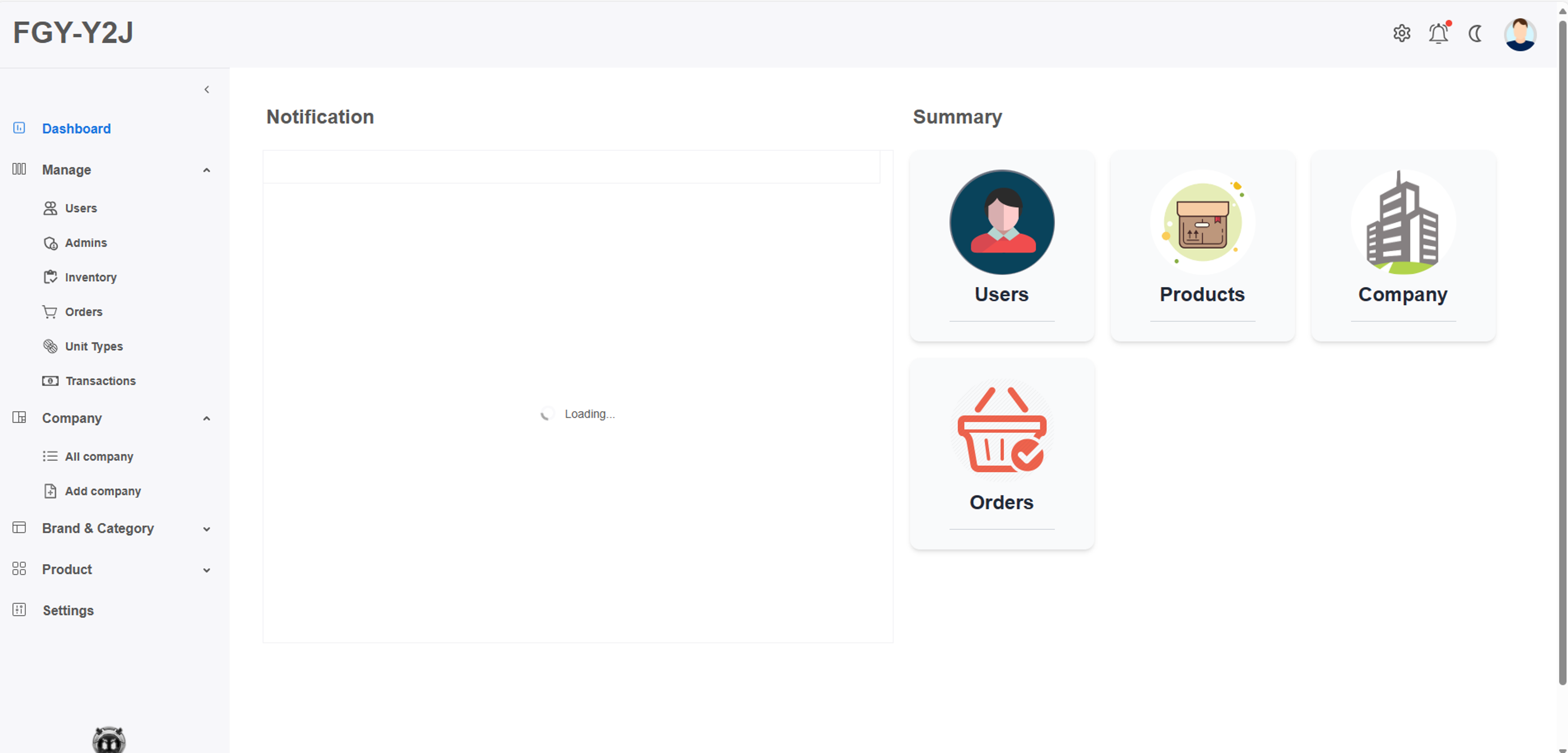The image size is (1568, 753).
Task: Click the Orders basket icon card
Action: click(1001, 430)
